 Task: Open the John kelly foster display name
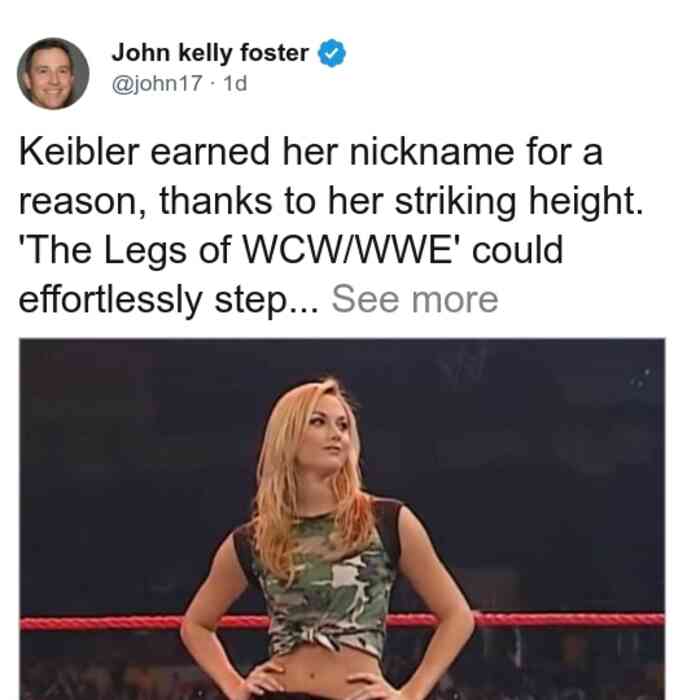[210, 53]
